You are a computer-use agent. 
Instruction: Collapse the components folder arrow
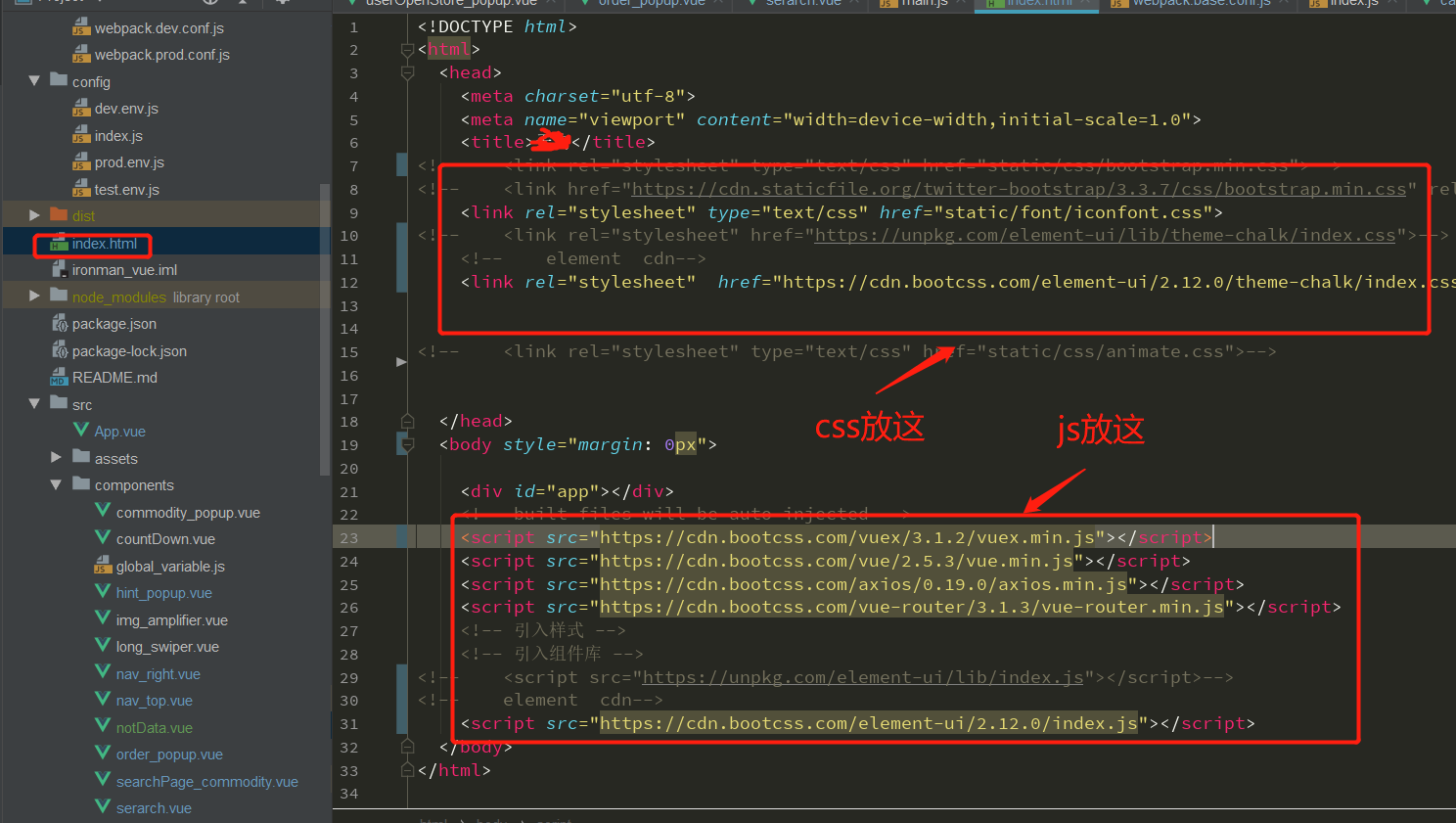pyautogui.click(x=57, y=484)
